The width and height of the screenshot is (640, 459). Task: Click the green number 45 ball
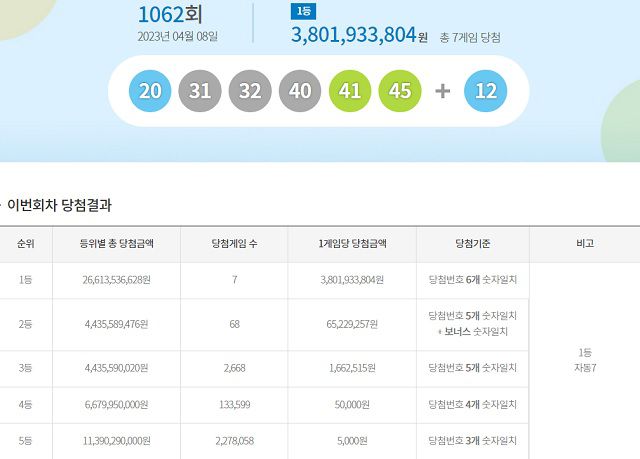coord(400,92)
